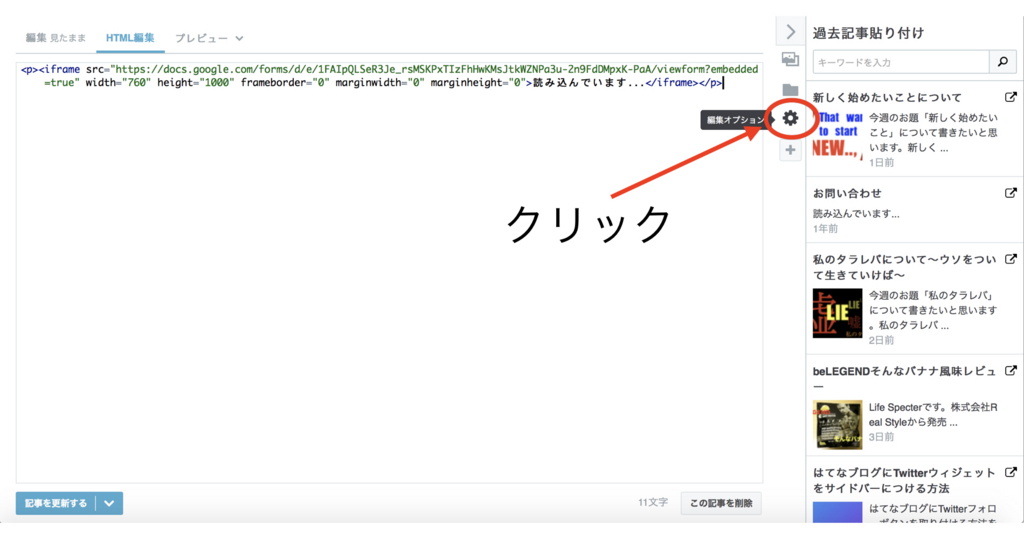The height and width of the screenshot is (539, 1024).
Task: Click the 記事を更新する button
Action: click(x=56, y=503)
